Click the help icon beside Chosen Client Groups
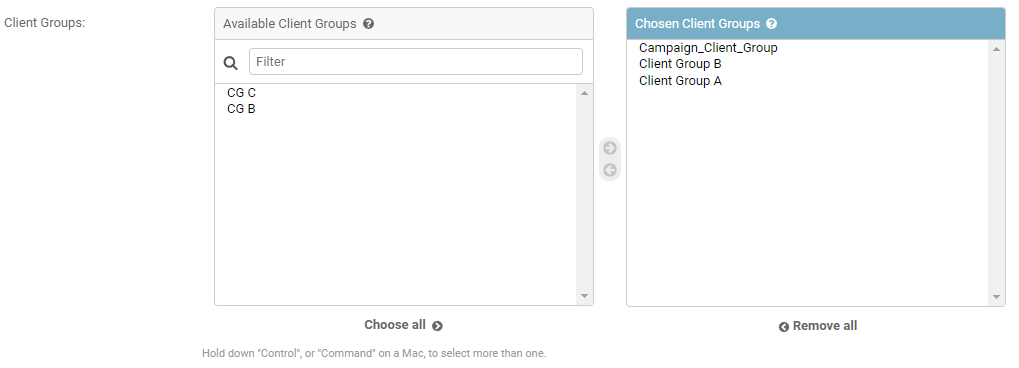The height and width of the screenshot is (368, 1019). pyautogui.click(x=771, y=24)
